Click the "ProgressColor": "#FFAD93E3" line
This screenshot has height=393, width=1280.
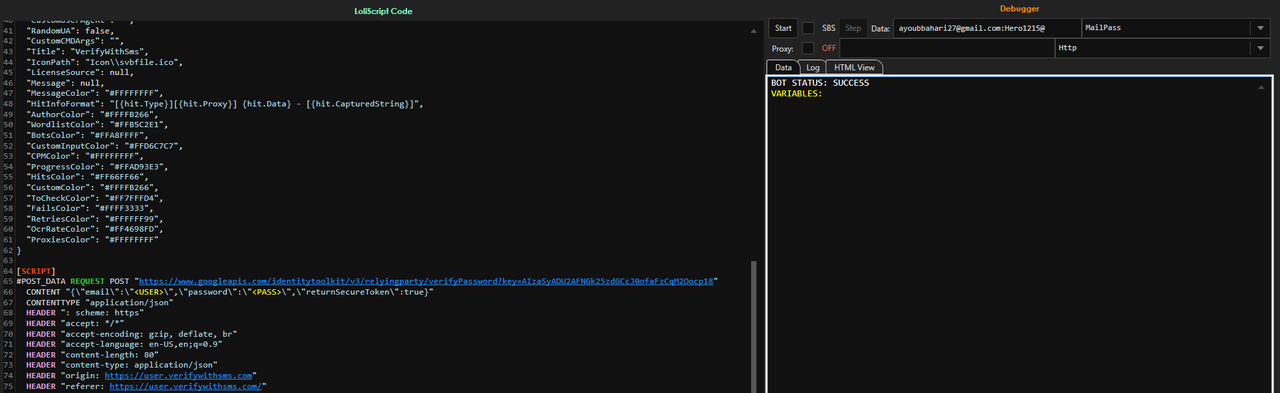96,166
